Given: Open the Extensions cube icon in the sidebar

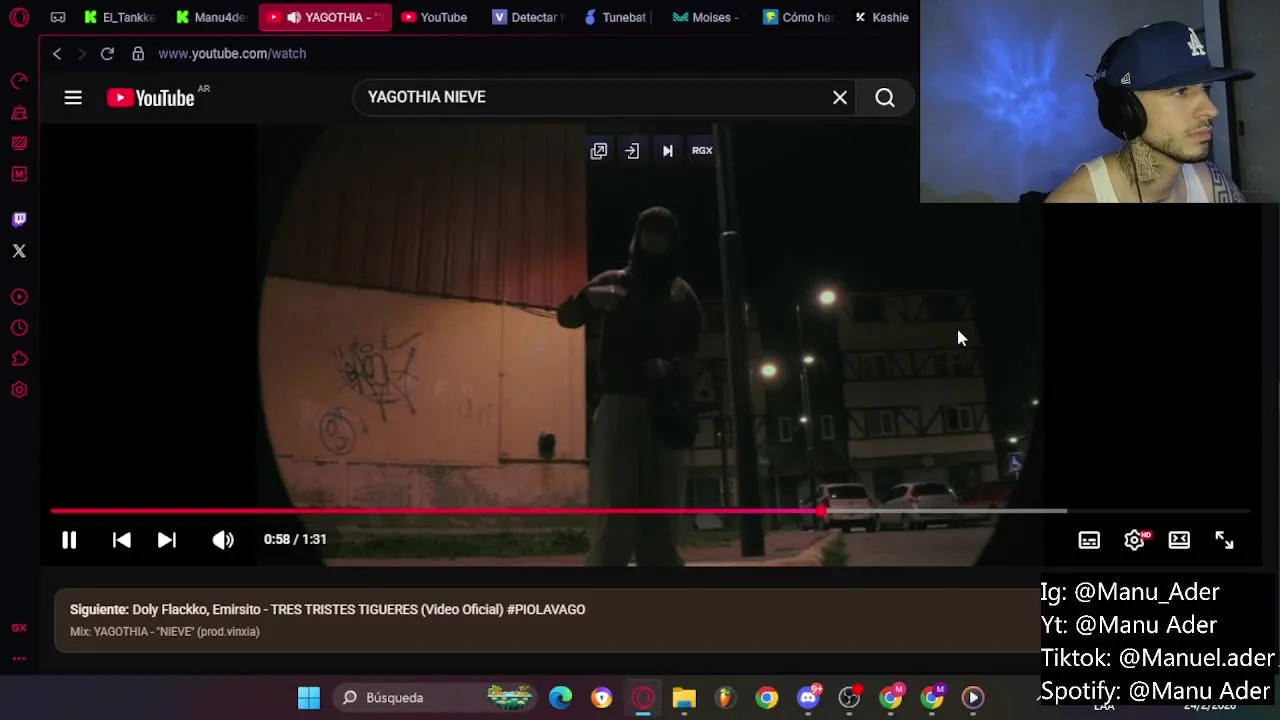Looking at the screenshot, I should tap(19, 359).
